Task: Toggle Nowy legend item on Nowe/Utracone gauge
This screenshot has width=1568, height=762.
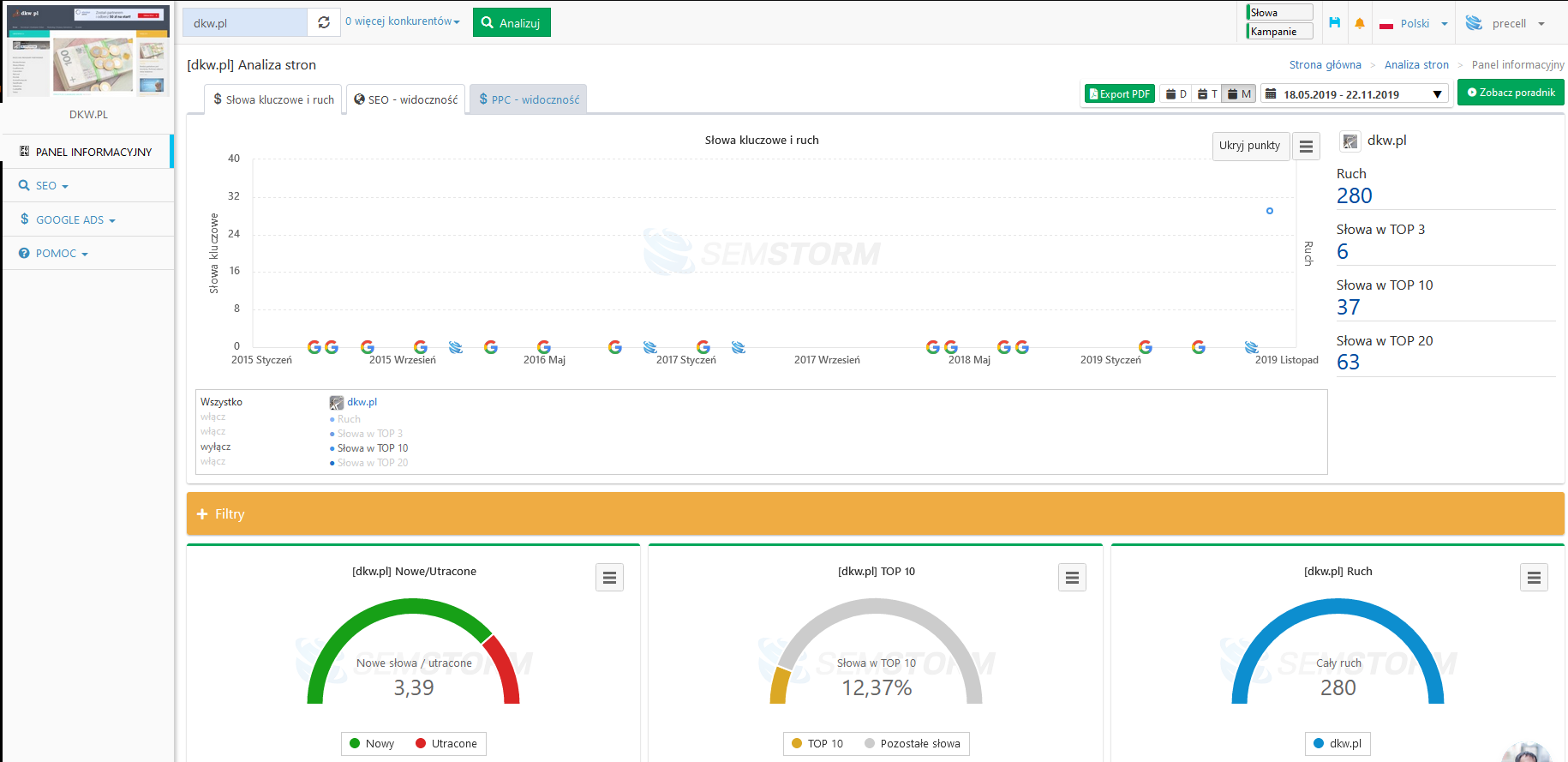Action: (372, 743)
